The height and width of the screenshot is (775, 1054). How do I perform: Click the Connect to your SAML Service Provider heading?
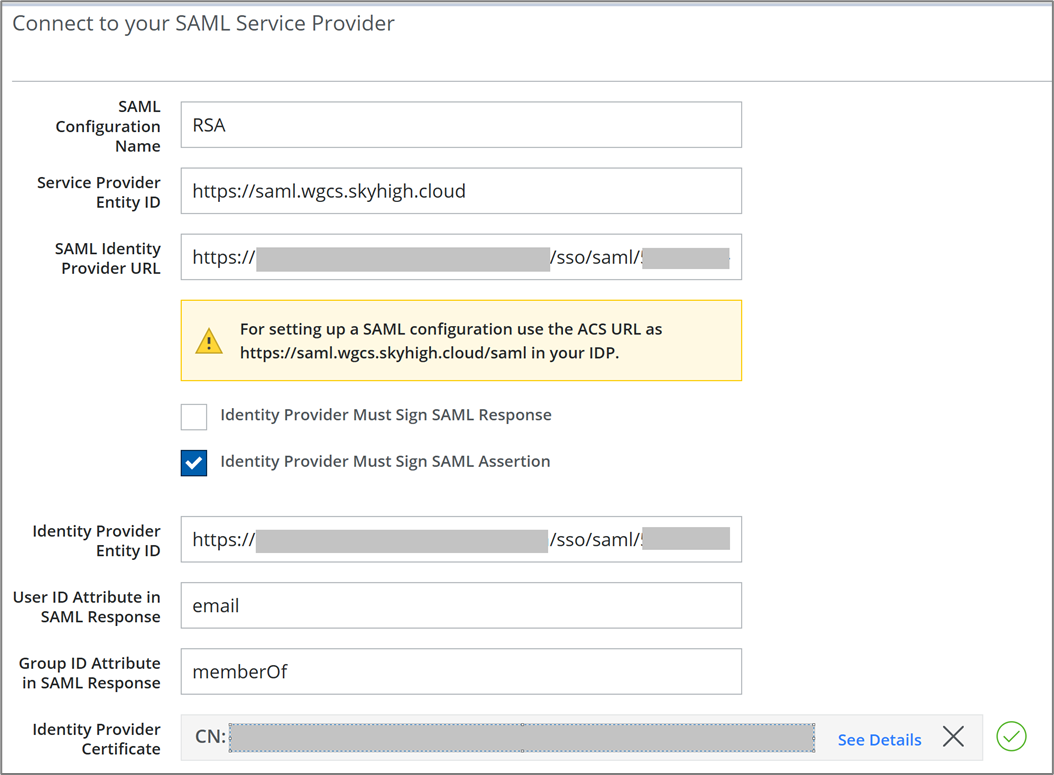[203, 23]
